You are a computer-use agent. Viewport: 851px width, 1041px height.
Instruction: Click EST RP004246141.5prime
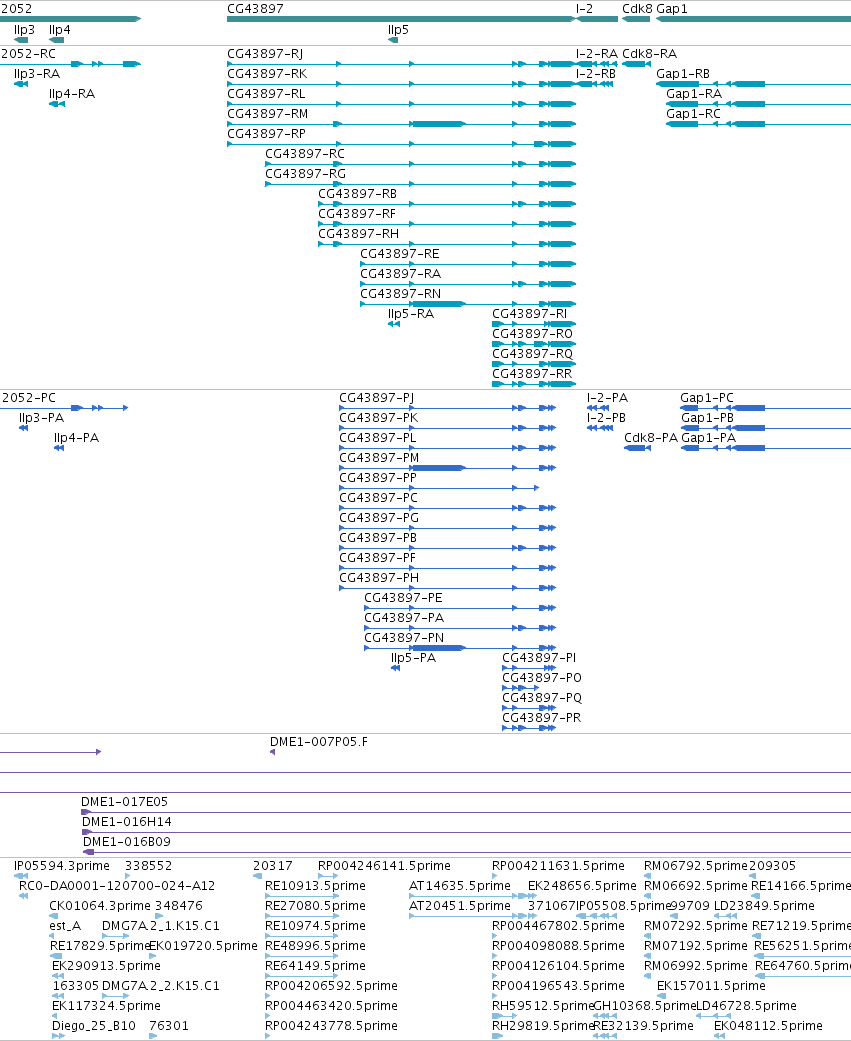[x=384, y=866]
